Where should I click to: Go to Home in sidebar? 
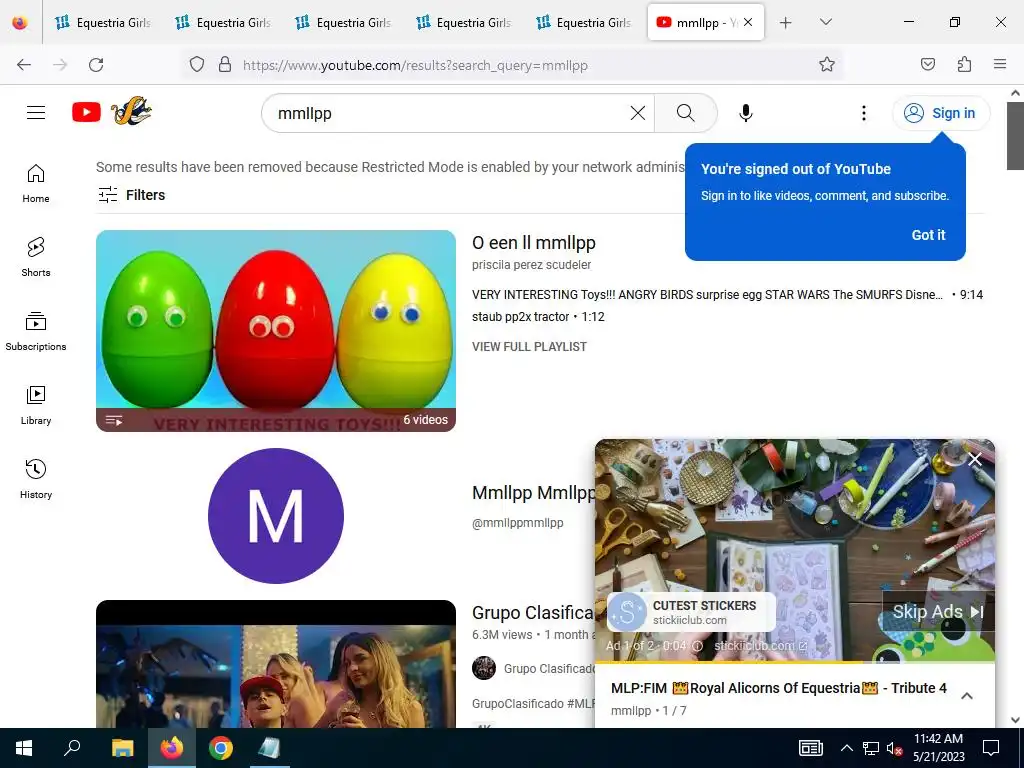pyautogui.click(x=36, y=184)
